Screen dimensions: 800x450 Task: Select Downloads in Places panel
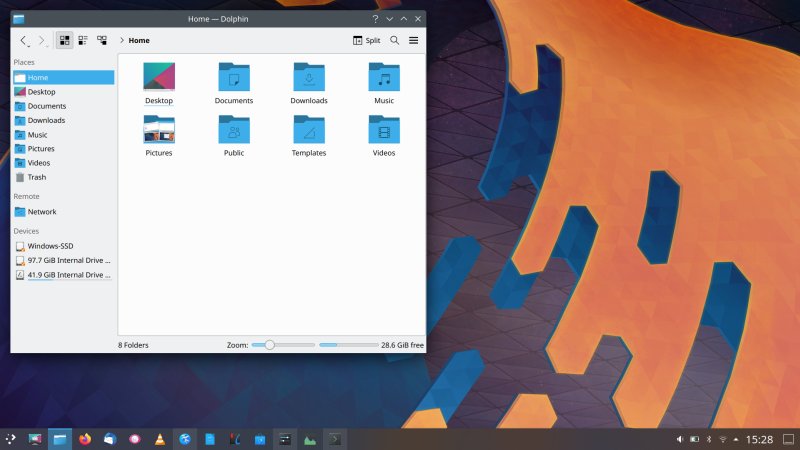[63, 120]
